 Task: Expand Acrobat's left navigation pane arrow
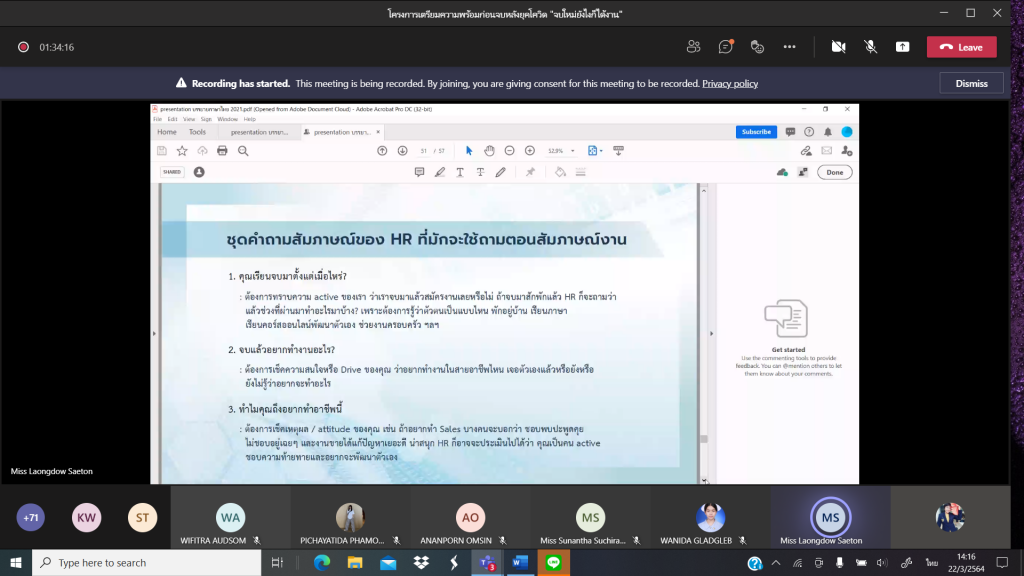point(155,334)
